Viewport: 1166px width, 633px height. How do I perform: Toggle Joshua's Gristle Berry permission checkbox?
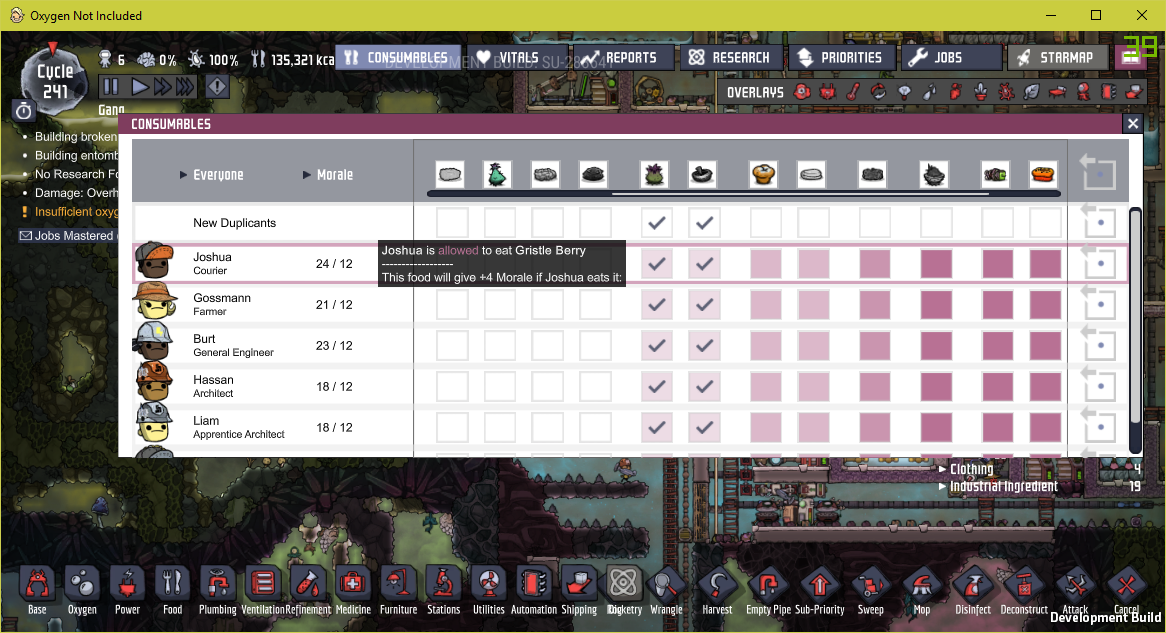click(657, 263)
